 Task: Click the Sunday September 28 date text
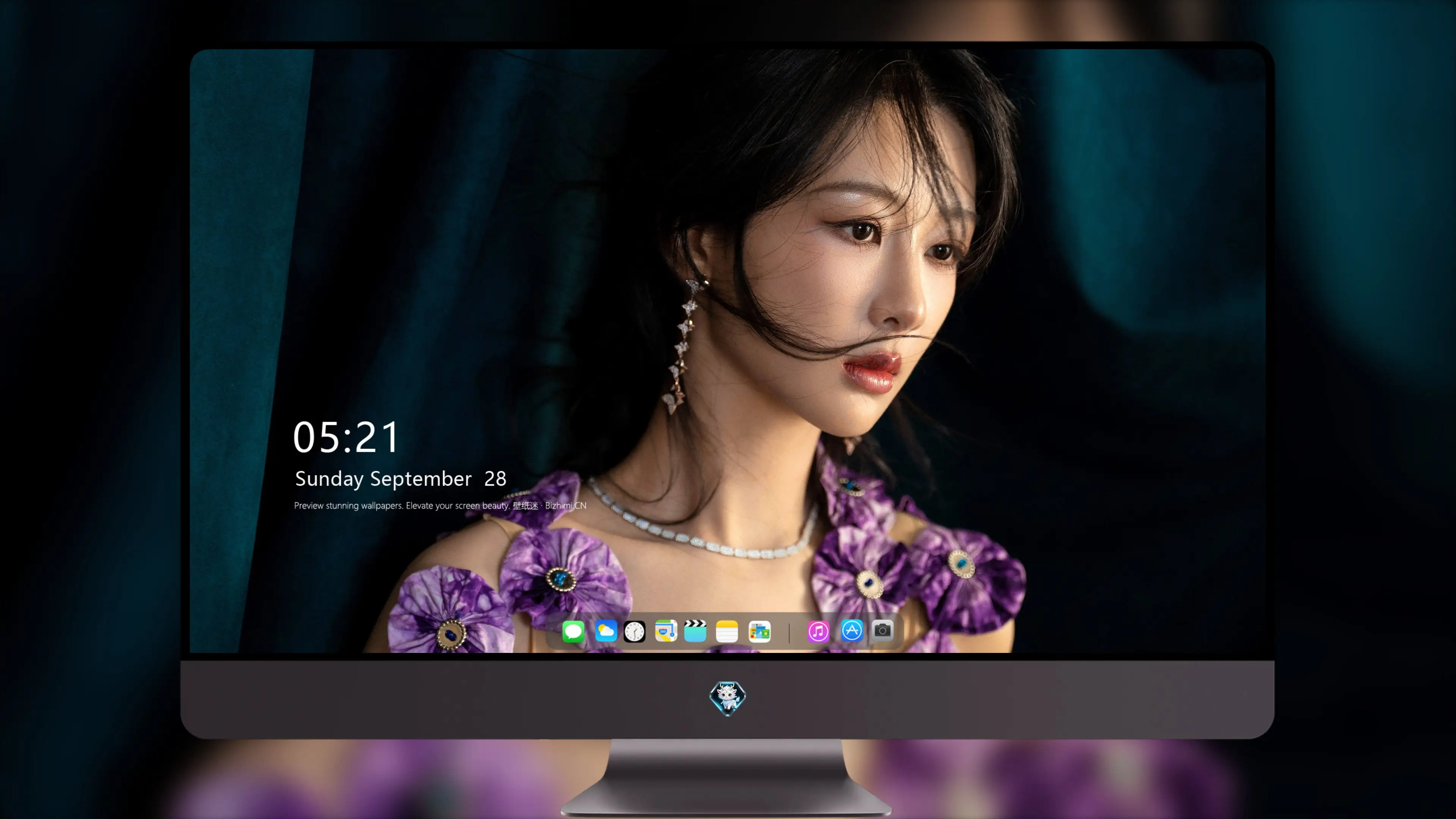[x=400, y=479]
